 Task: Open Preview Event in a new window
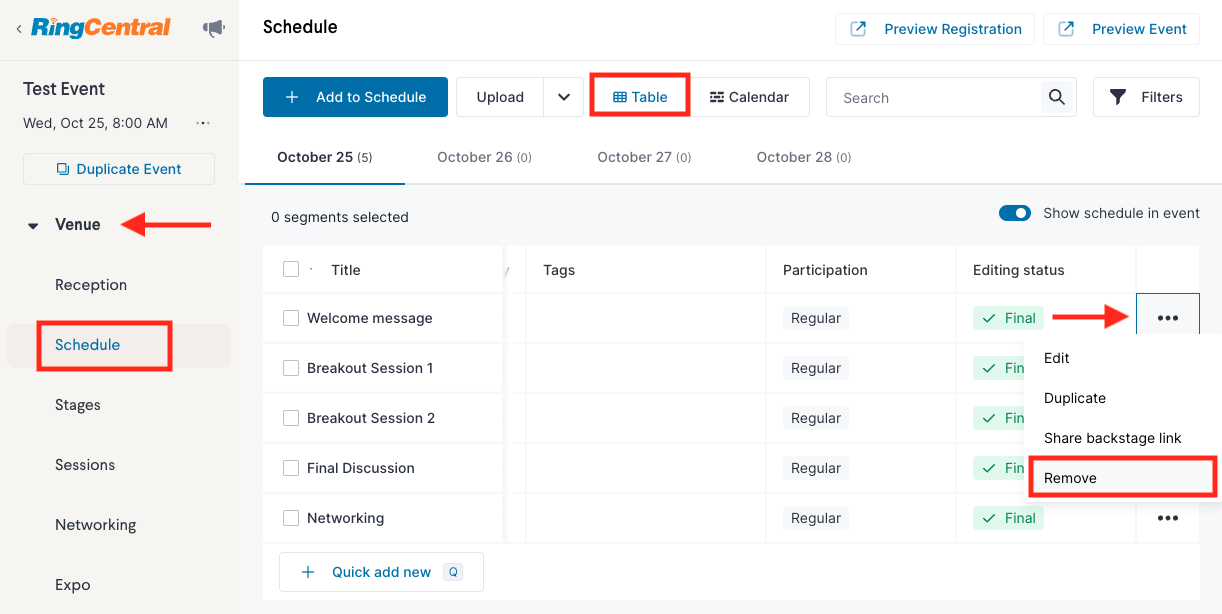click(x=1121, y=29)
